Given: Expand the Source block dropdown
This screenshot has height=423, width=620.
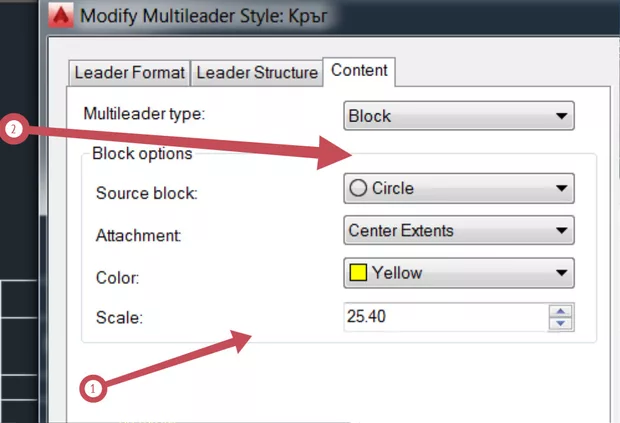Looking at the screenshot, I should (458, 188).
